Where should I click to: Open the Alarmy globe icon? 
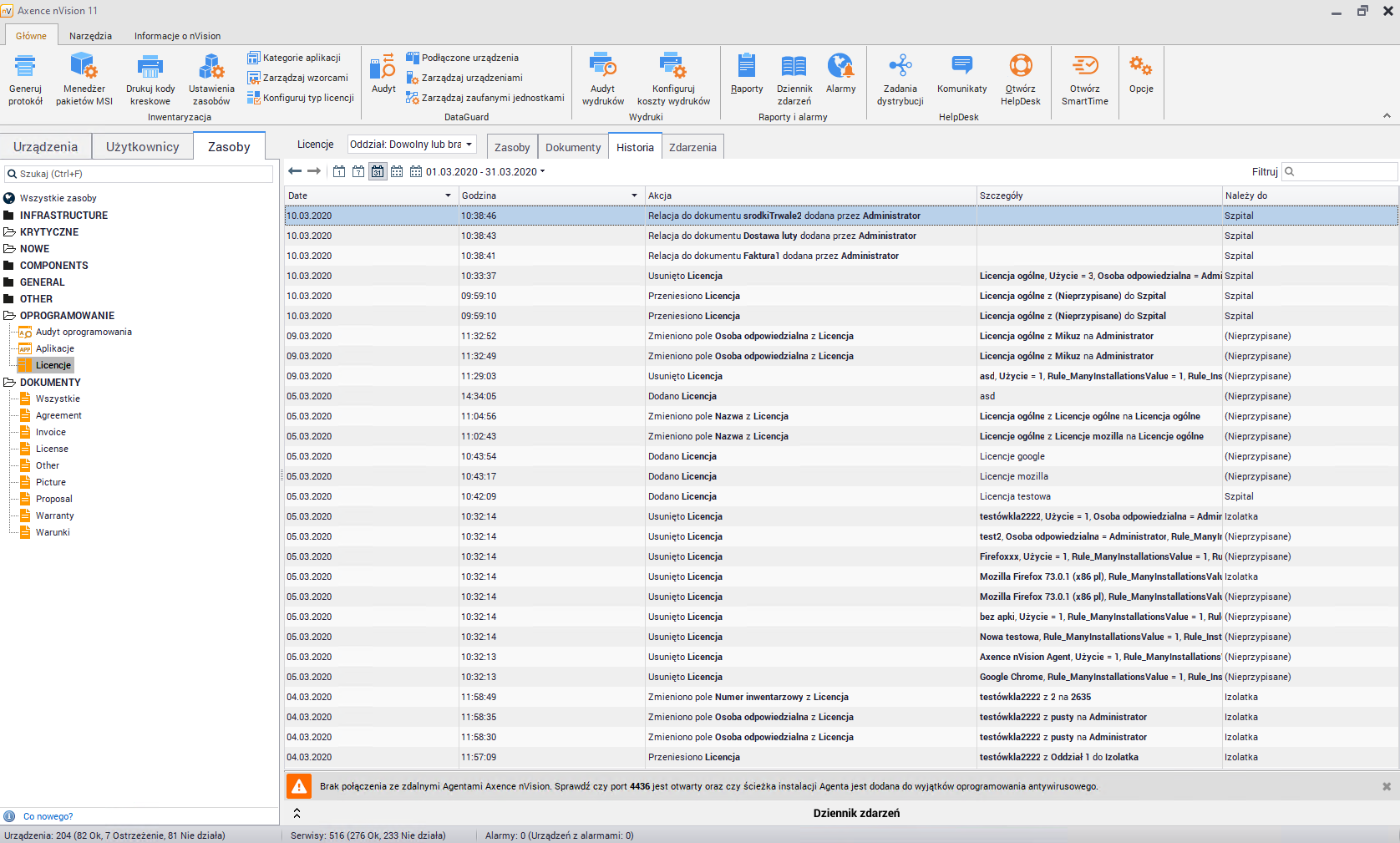840,67
